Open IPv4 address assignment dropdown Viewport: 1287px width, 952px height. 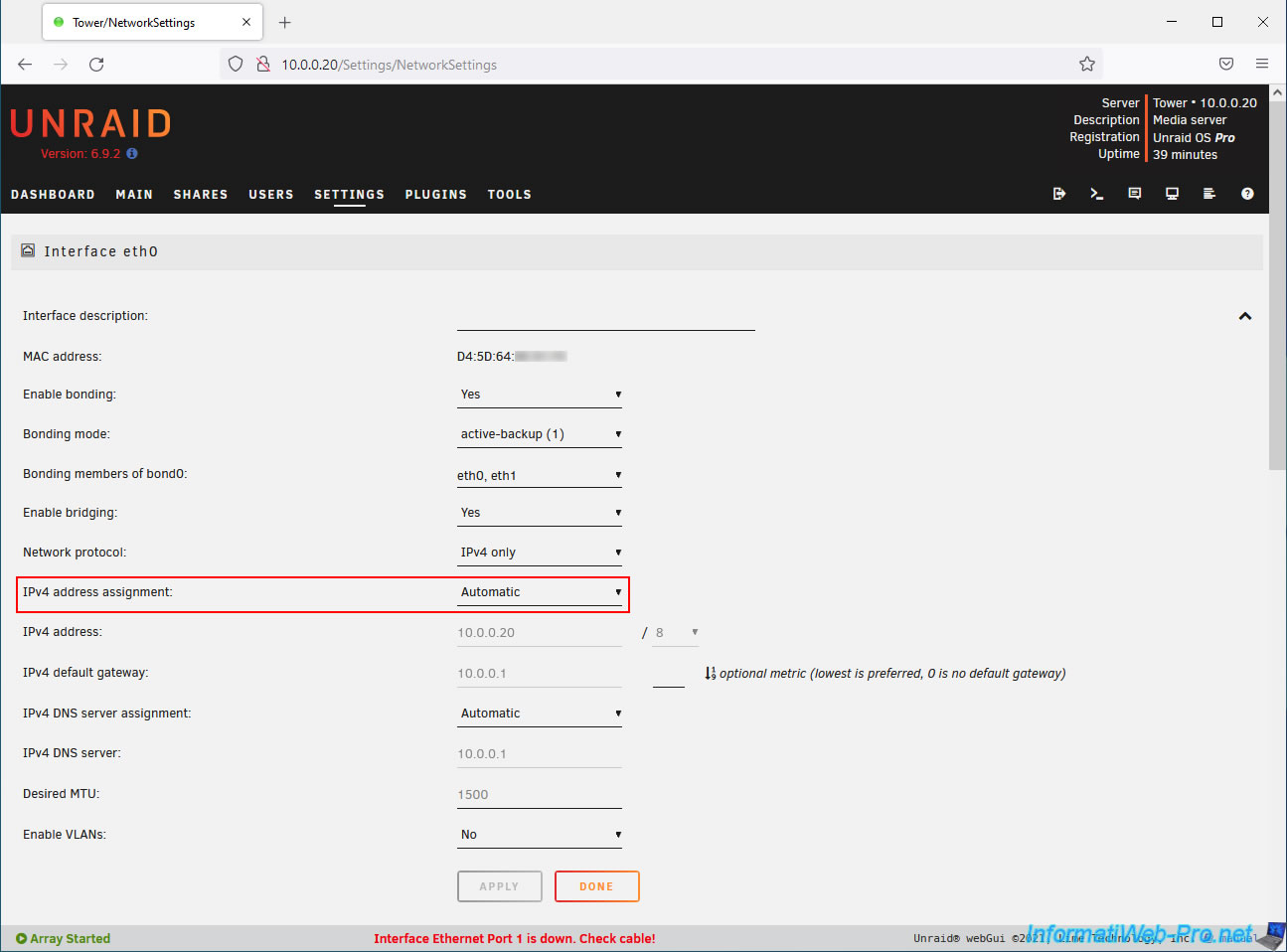point(540,592)
